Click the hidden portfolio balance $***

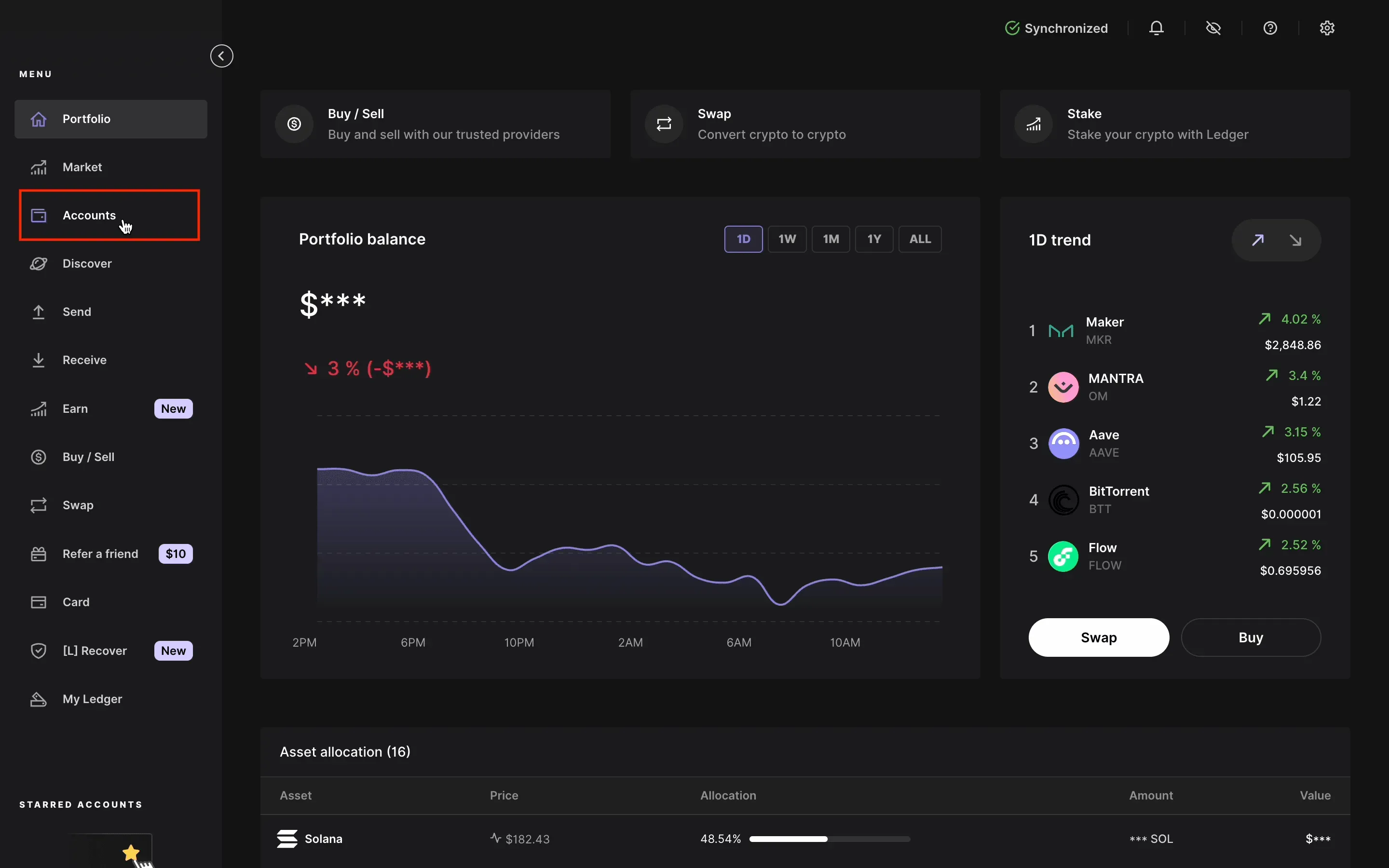point(333,303)
